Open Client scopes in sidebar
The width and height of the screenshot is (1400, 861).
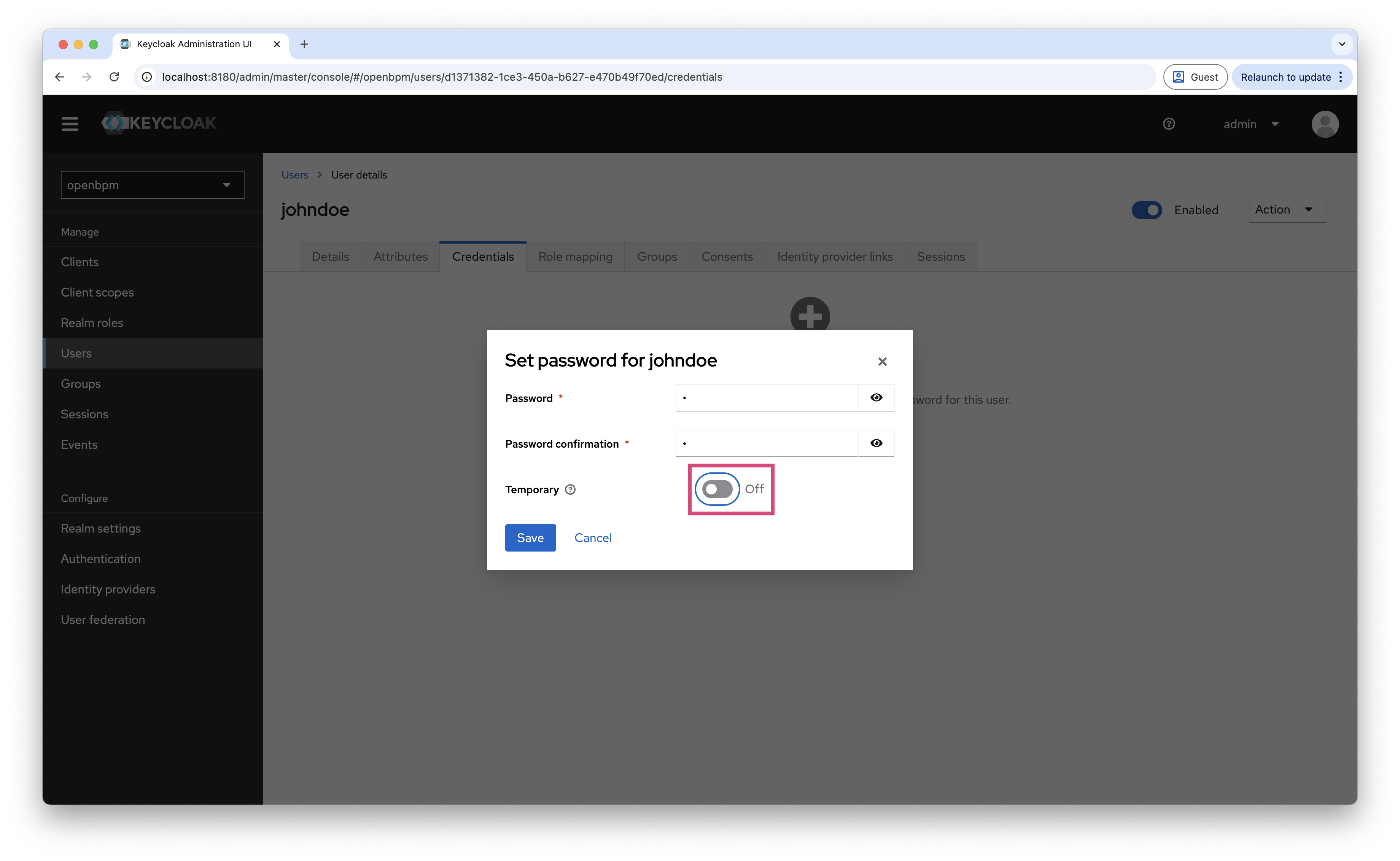[x=153, y=292]
